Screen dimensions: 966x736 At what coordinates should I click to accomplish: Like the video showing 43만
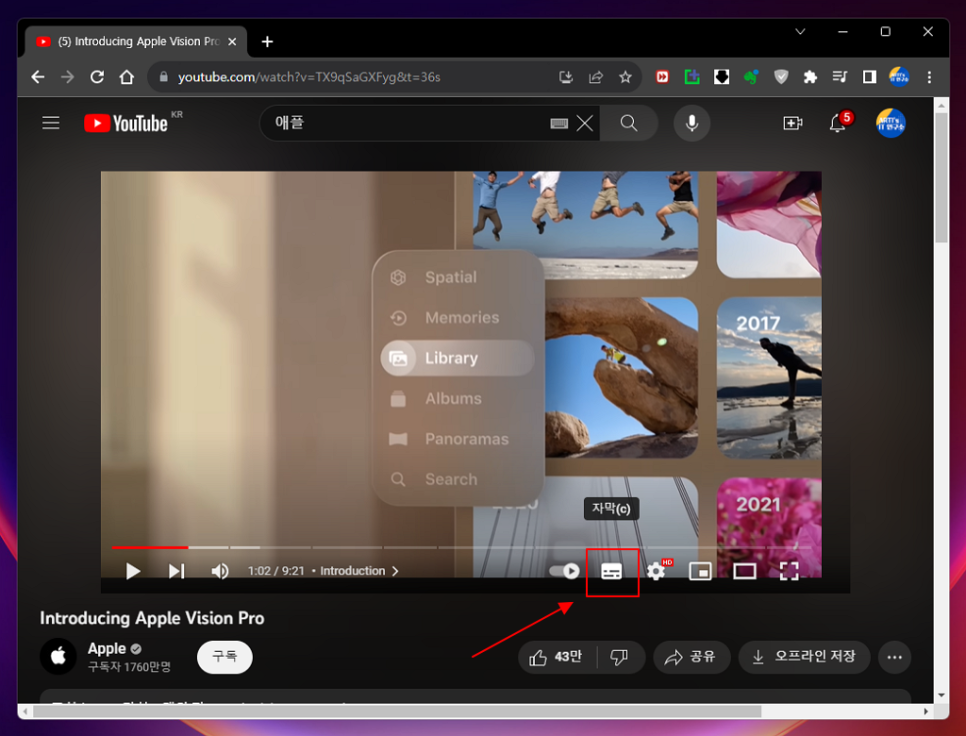(556, 657)
